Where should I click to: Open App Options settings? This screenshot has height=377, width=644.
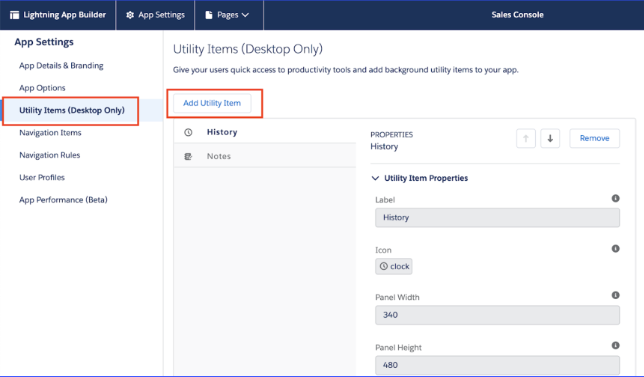42,88
